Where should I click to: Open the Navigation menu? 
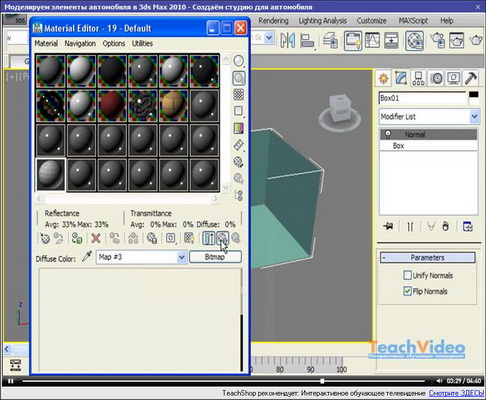point(80,43)
